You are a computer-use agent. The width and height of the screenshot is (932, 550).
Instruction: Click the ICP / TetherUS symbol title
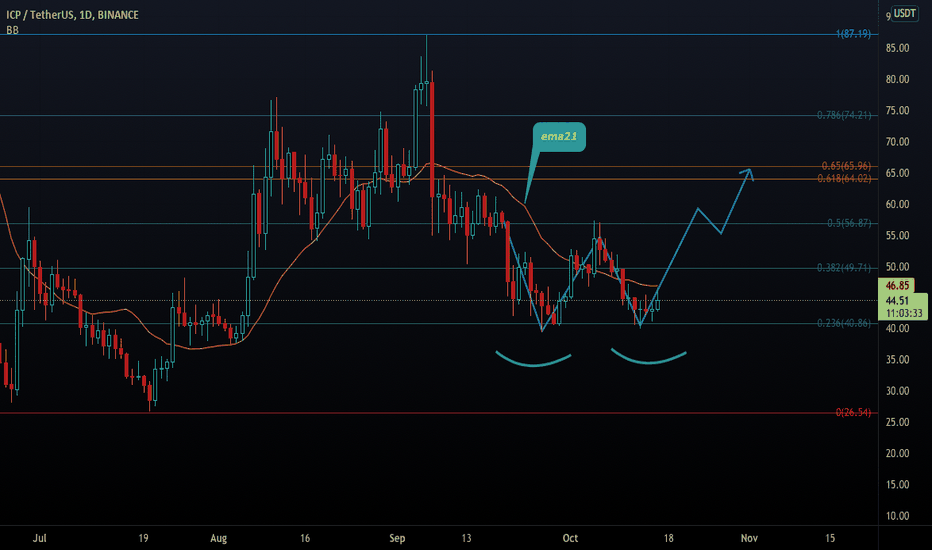click(72, 15)
